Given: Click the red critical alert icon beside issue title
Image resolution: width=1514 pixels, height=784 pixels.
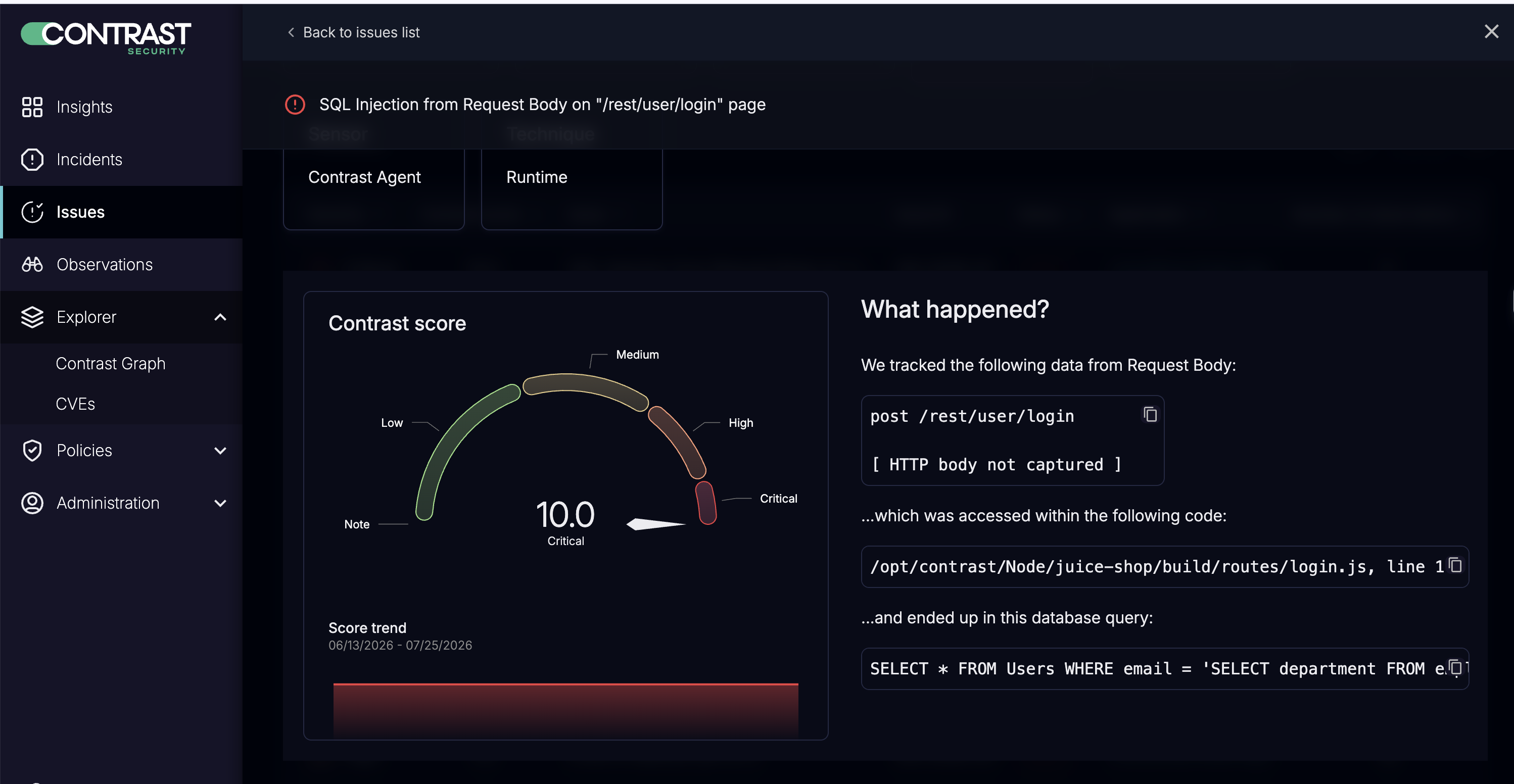Looking at the screenshot, I should tap(295, 105).
